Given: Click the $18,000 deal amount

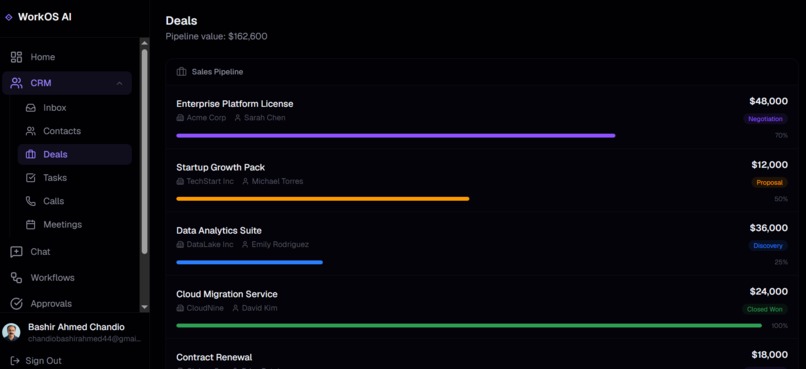Looking at the screenshot, I should [x=770, y=355].
